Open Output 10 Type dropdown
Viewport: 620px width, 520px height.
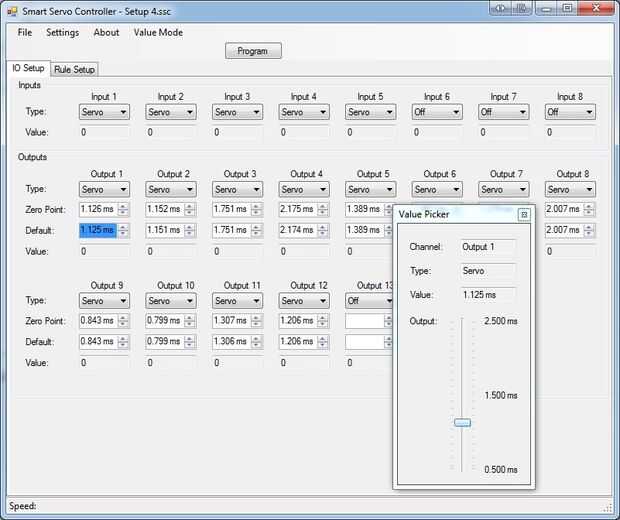170,301
